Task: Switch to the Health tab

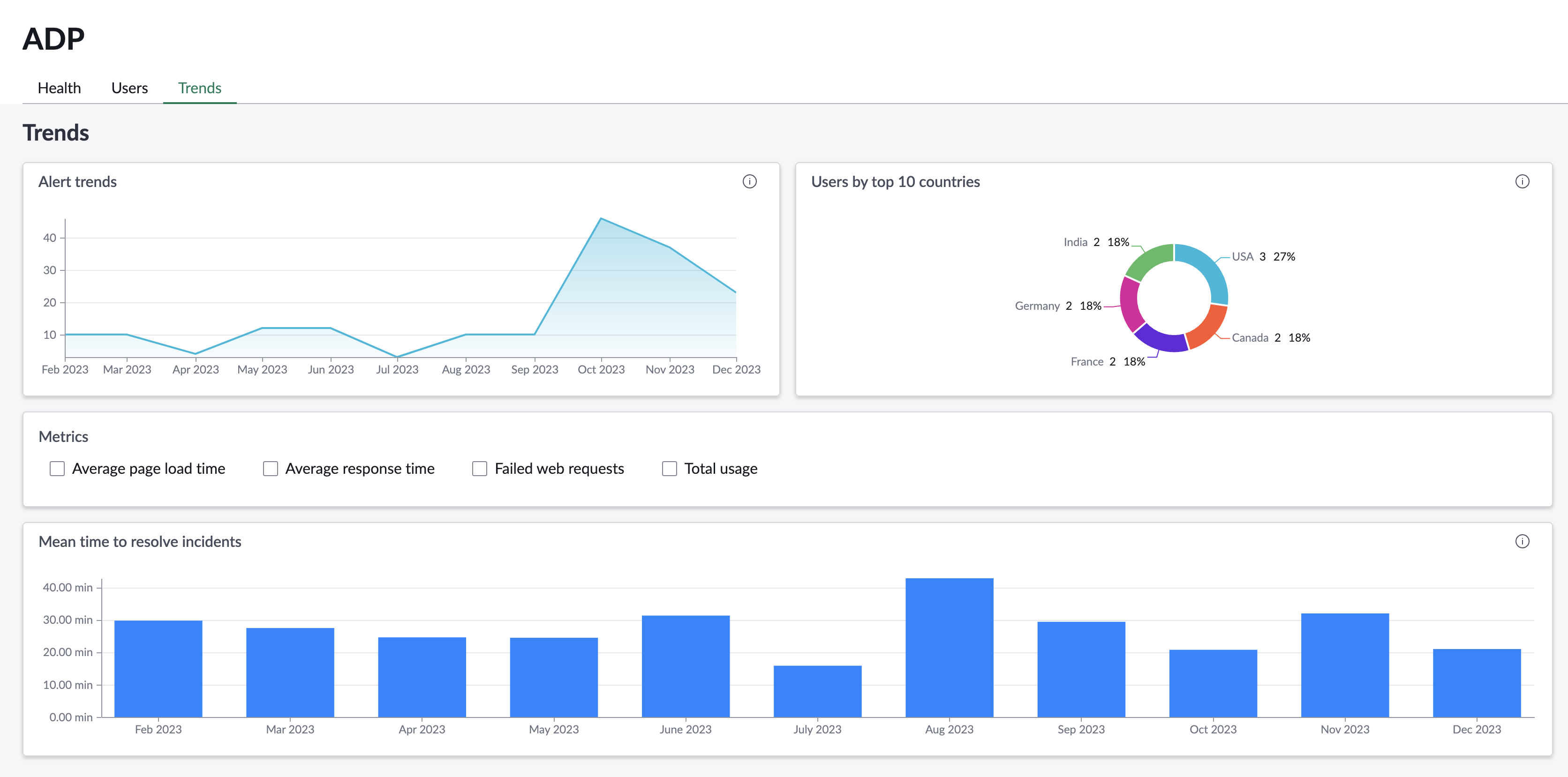Action: pos(59,88)
